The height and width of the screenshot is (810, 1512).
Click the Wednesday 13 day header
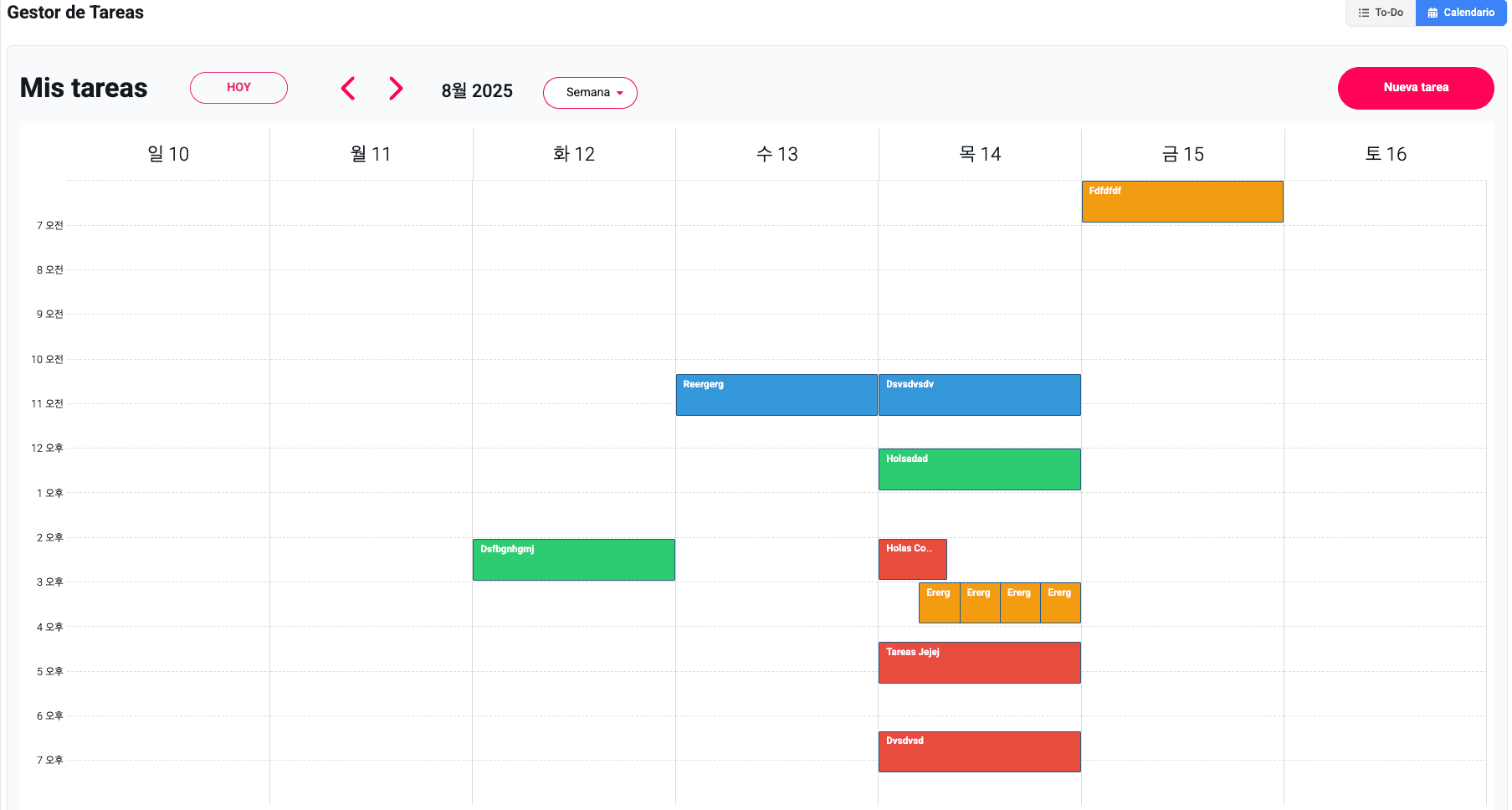[x=777, y=154]
